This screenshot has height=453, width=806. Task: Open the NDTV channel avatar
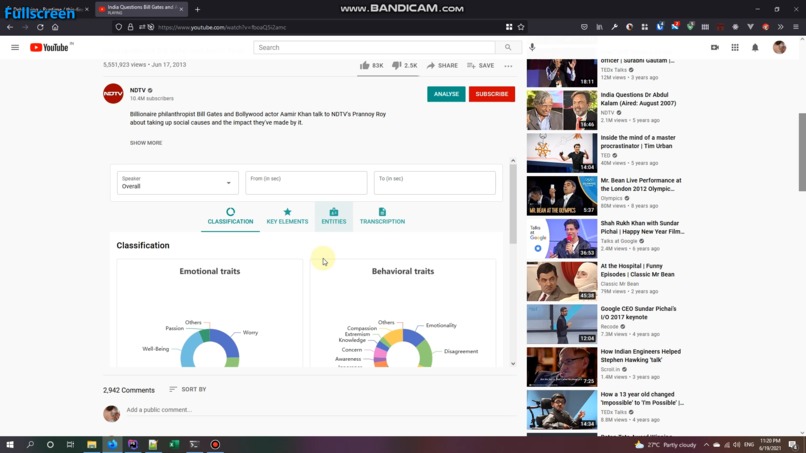click(113, 94)
